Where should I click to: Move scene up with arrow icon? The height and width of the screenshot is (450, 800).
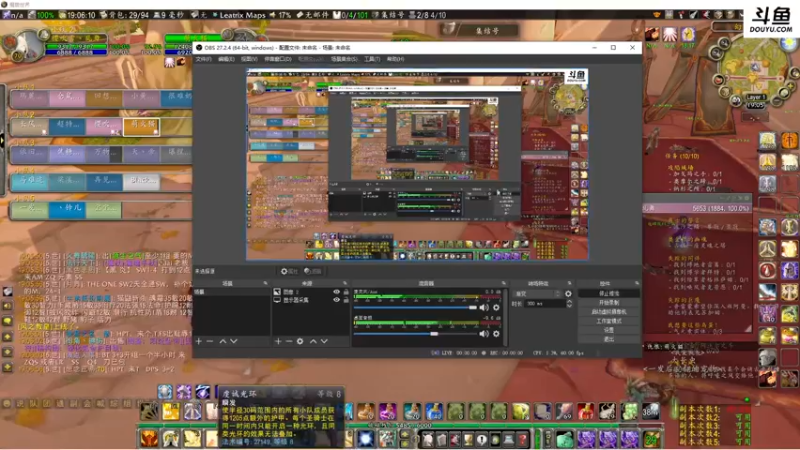[222, 341]
